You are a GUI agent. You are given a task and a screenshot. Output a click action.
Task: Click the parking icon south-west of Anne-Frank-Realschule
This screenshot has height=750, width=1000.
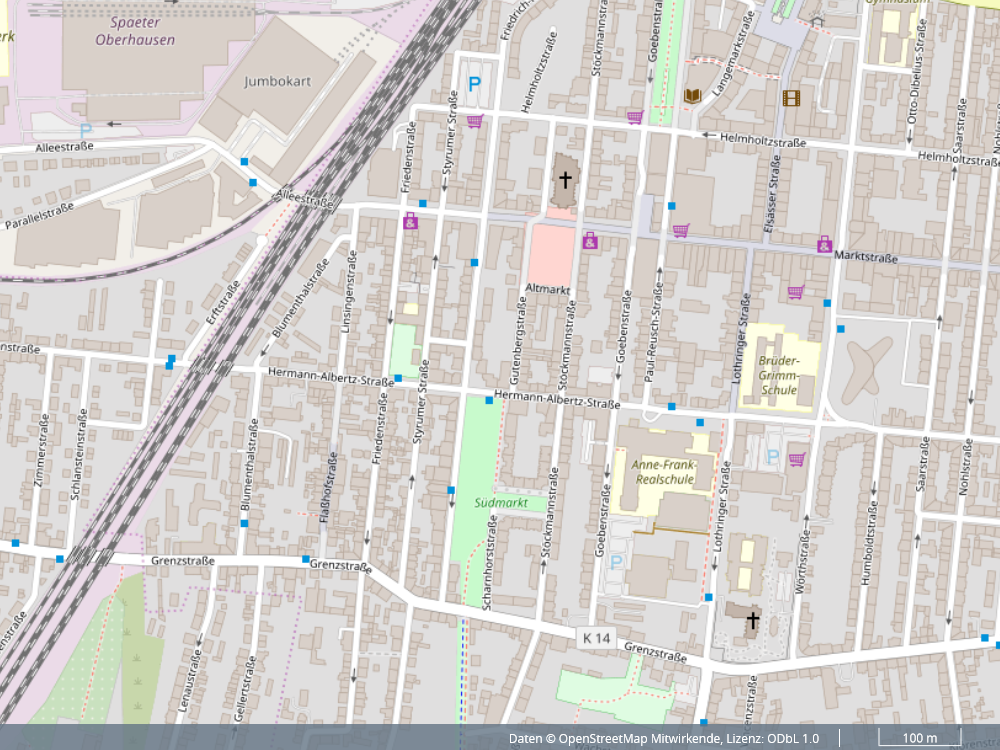click(x=616, y=562)
